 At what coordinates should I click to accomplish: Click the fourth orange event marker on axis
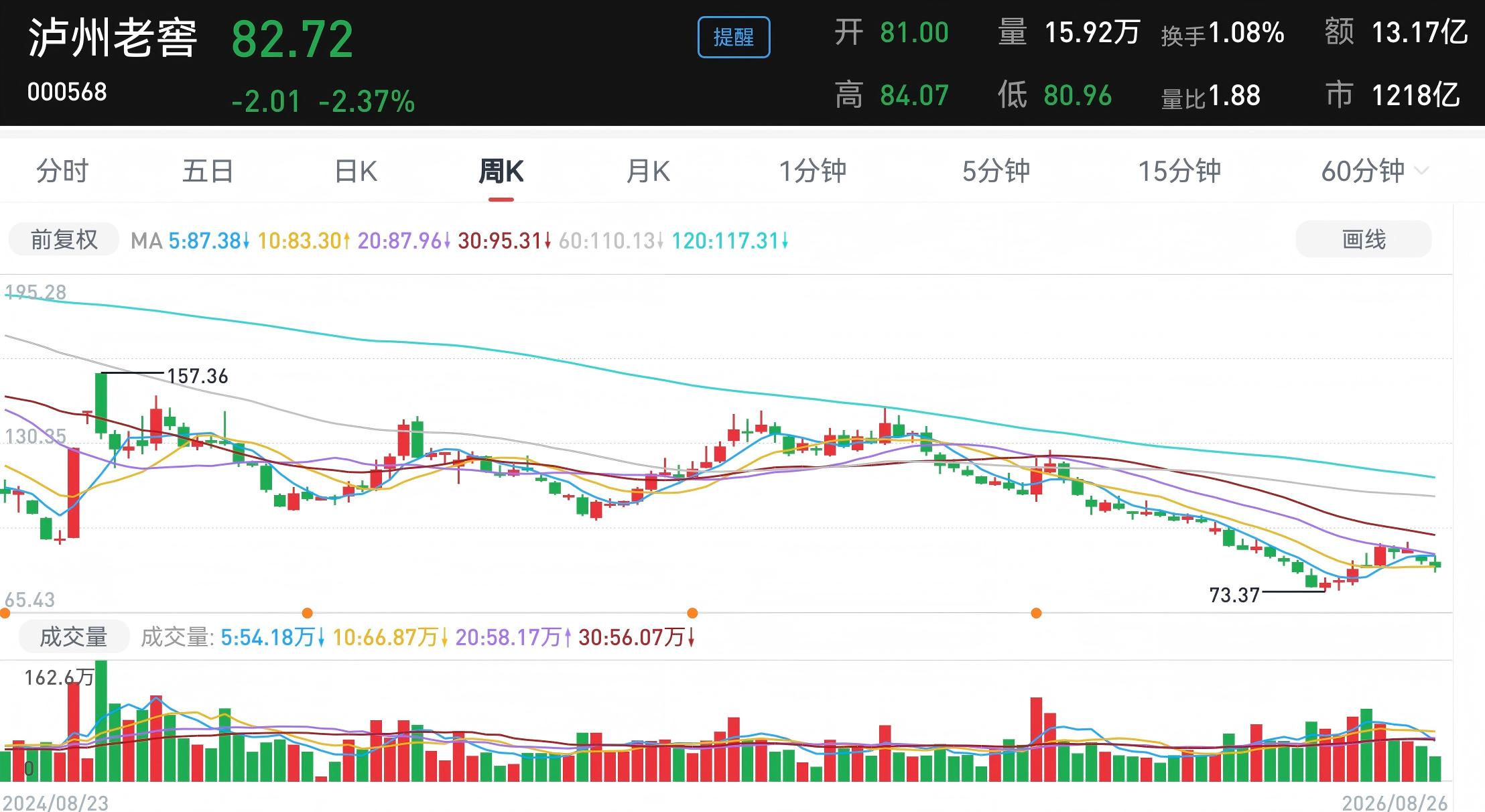1036,613
